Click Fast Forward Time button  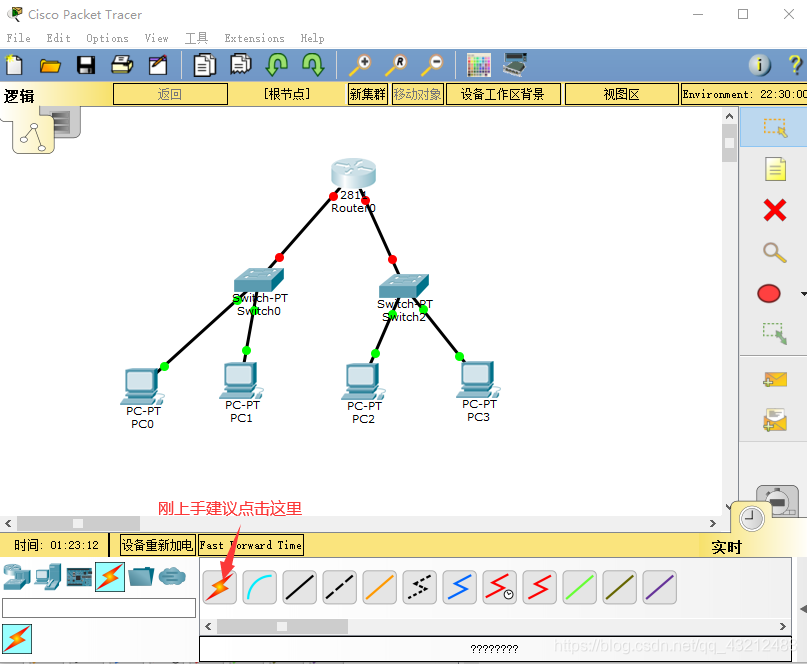pyautogui.click(x=251, y=545)
